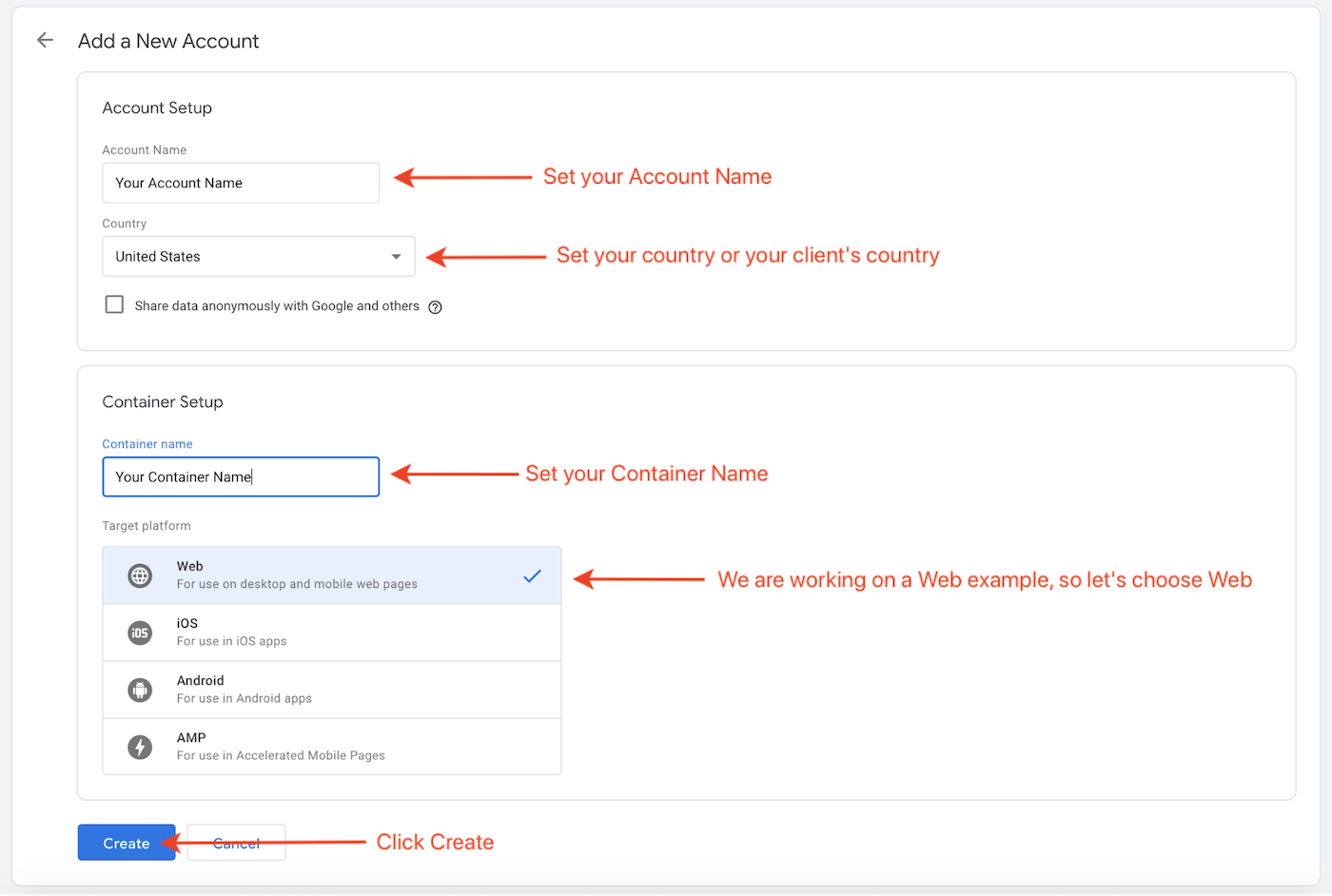Click the Account Setup heading
This screenshot has height=896, width=1332.
click(x=157, y=107)
